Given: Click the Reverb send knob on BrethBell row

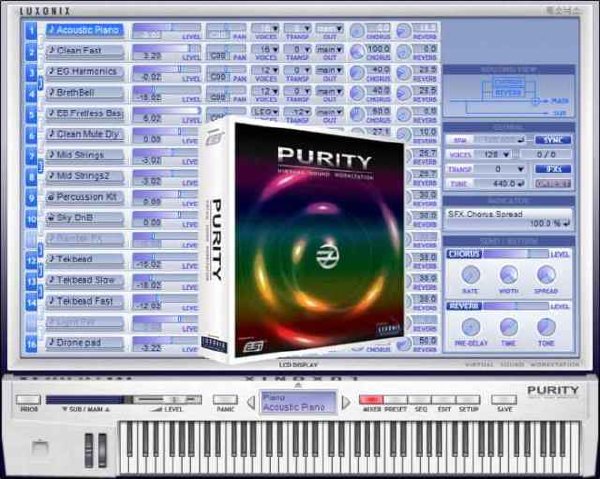Looking at the screenshot, I should click(403, 93).
